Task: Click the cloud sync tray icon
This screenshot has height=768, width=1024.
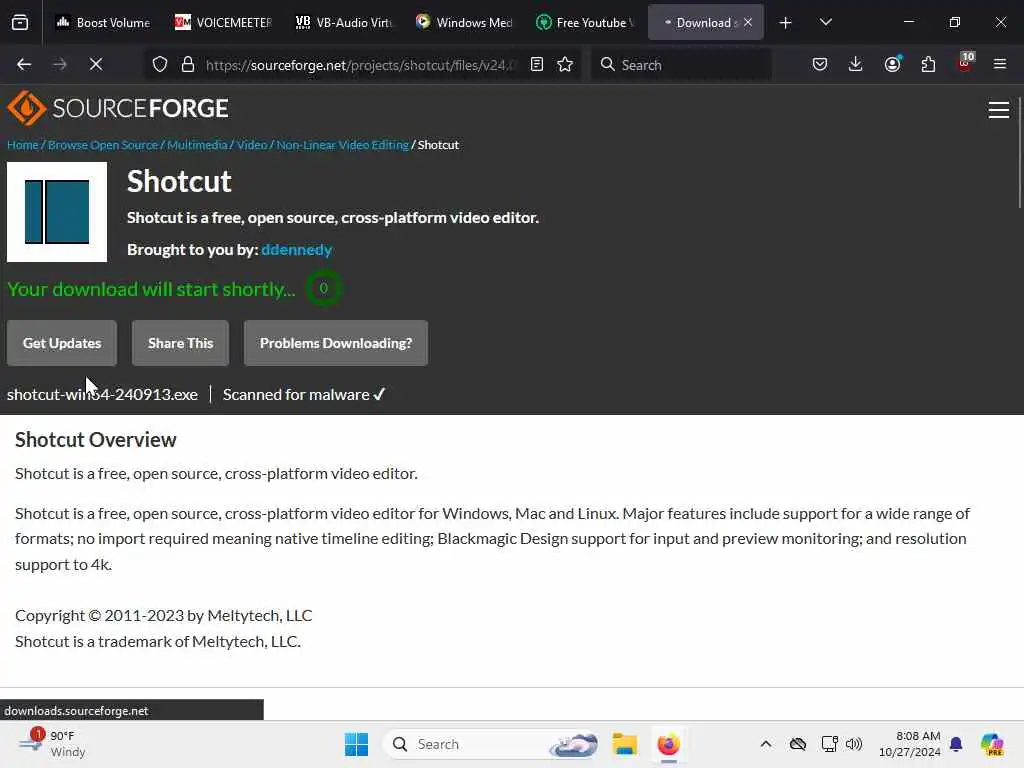Action: tap(797, 744)
